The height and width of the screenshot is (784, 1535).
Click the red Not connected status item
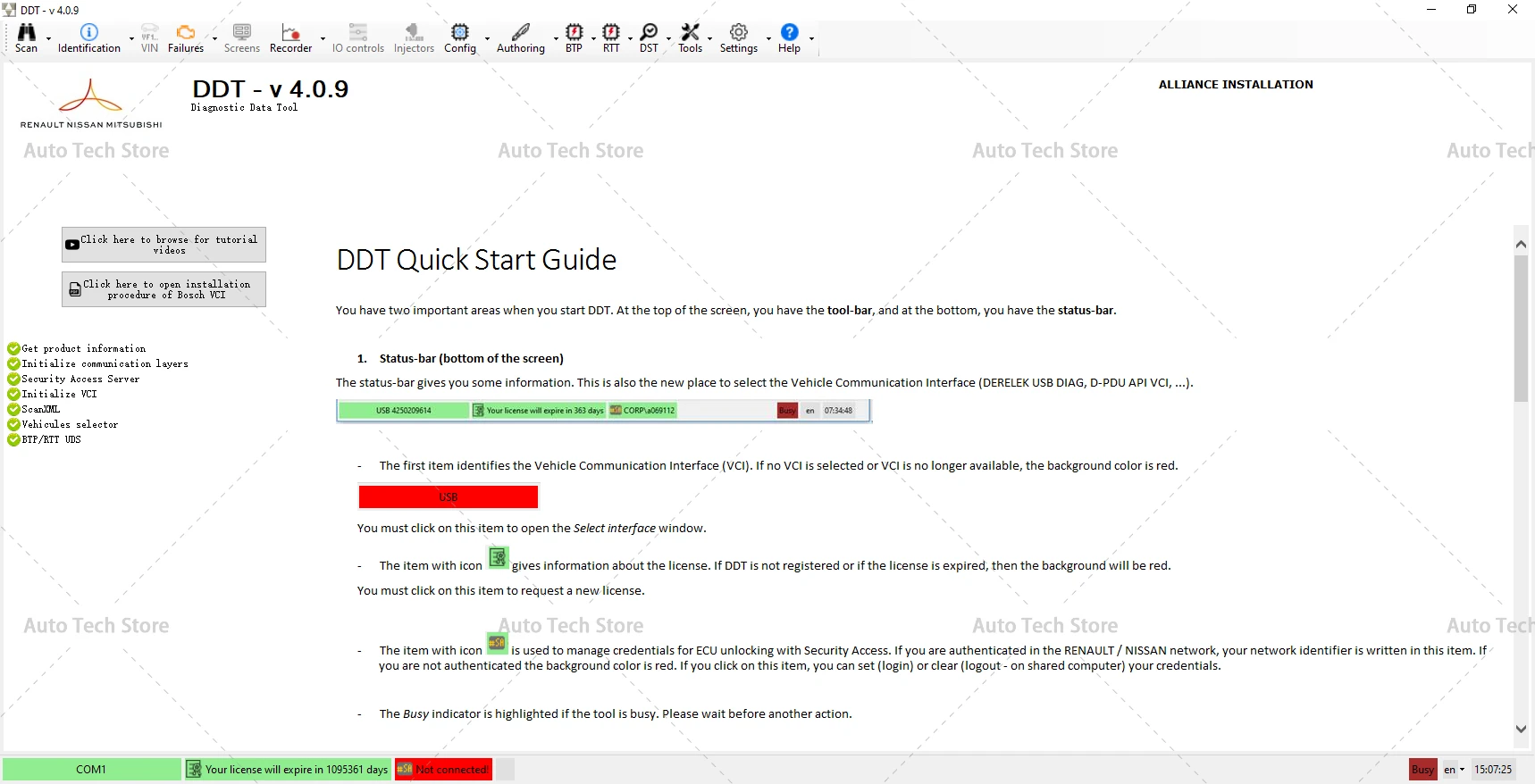(443, 770)
